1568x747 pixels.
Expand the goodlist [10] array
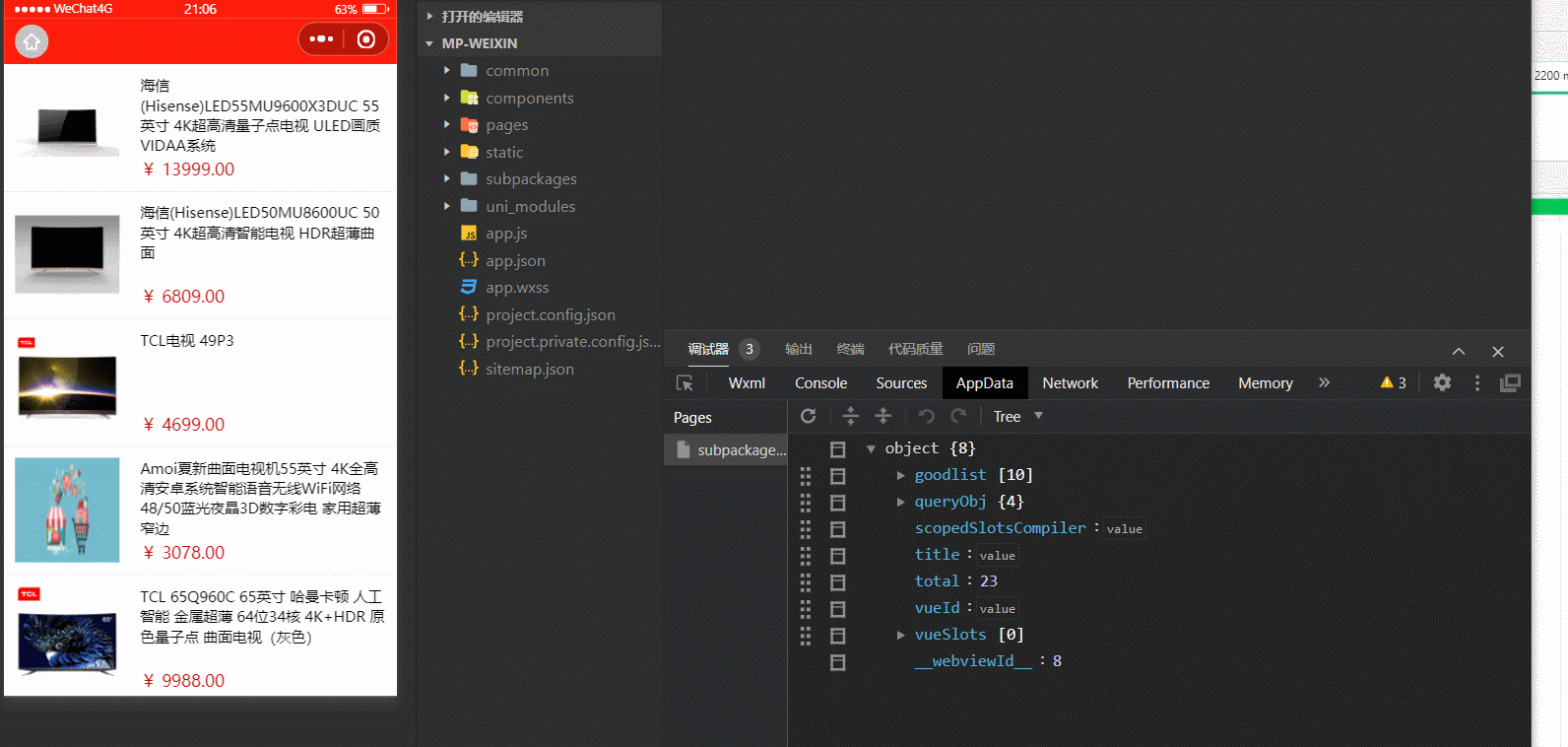[x=900, y=475]
